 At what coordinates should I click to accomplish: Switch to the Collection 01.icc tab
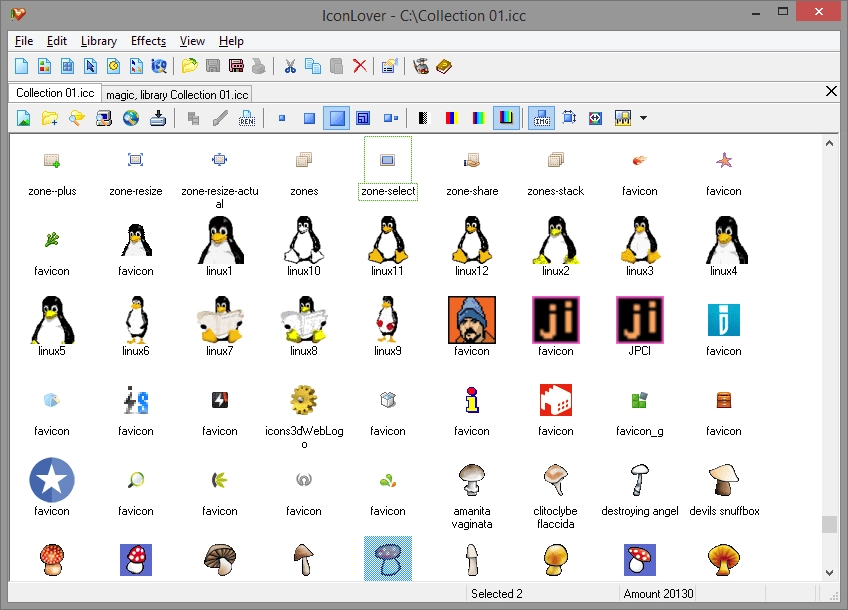[55, 93]
